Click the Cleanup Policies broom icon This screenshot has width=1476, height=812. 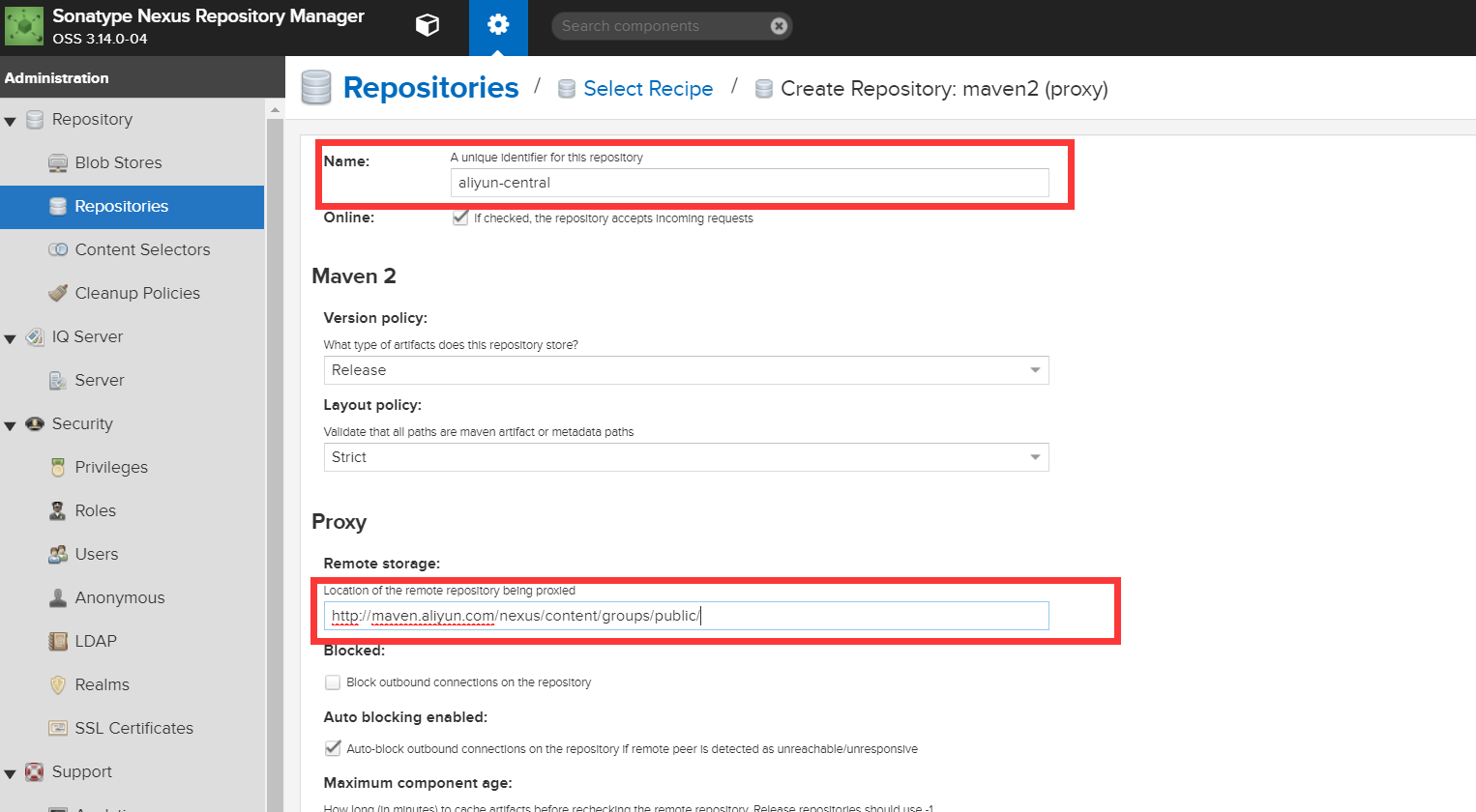click(x=58, y=293)
